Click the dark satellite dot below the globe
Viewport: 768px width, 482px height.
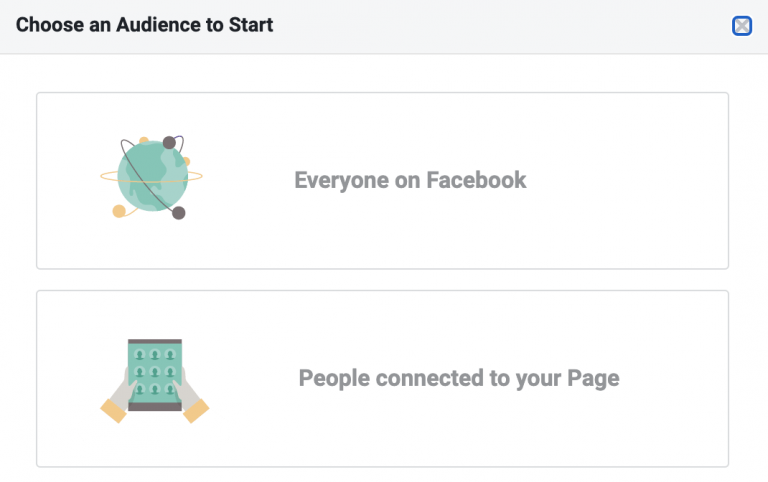pos(179,213)
